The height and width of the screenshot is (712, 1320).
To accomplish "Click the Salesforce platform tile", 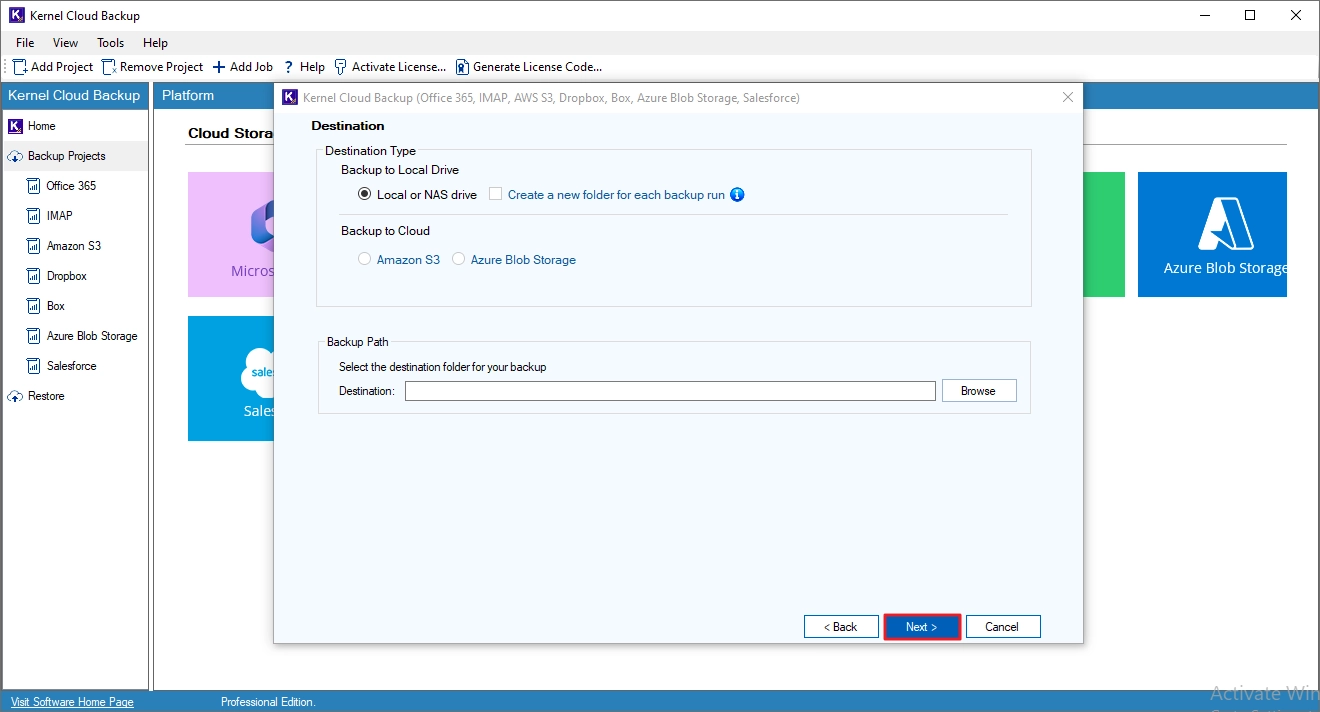I will [231, 378].
